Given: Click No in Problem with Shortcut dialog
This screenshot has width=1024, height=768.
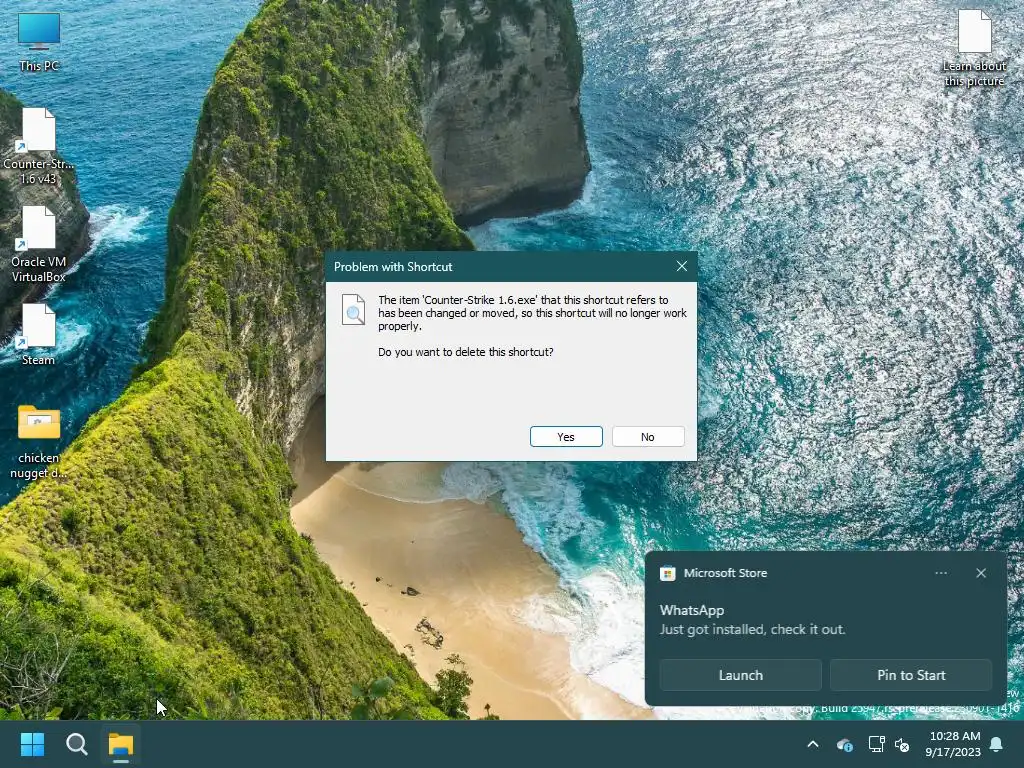Looking at the screenshot, I should [648, 437].
